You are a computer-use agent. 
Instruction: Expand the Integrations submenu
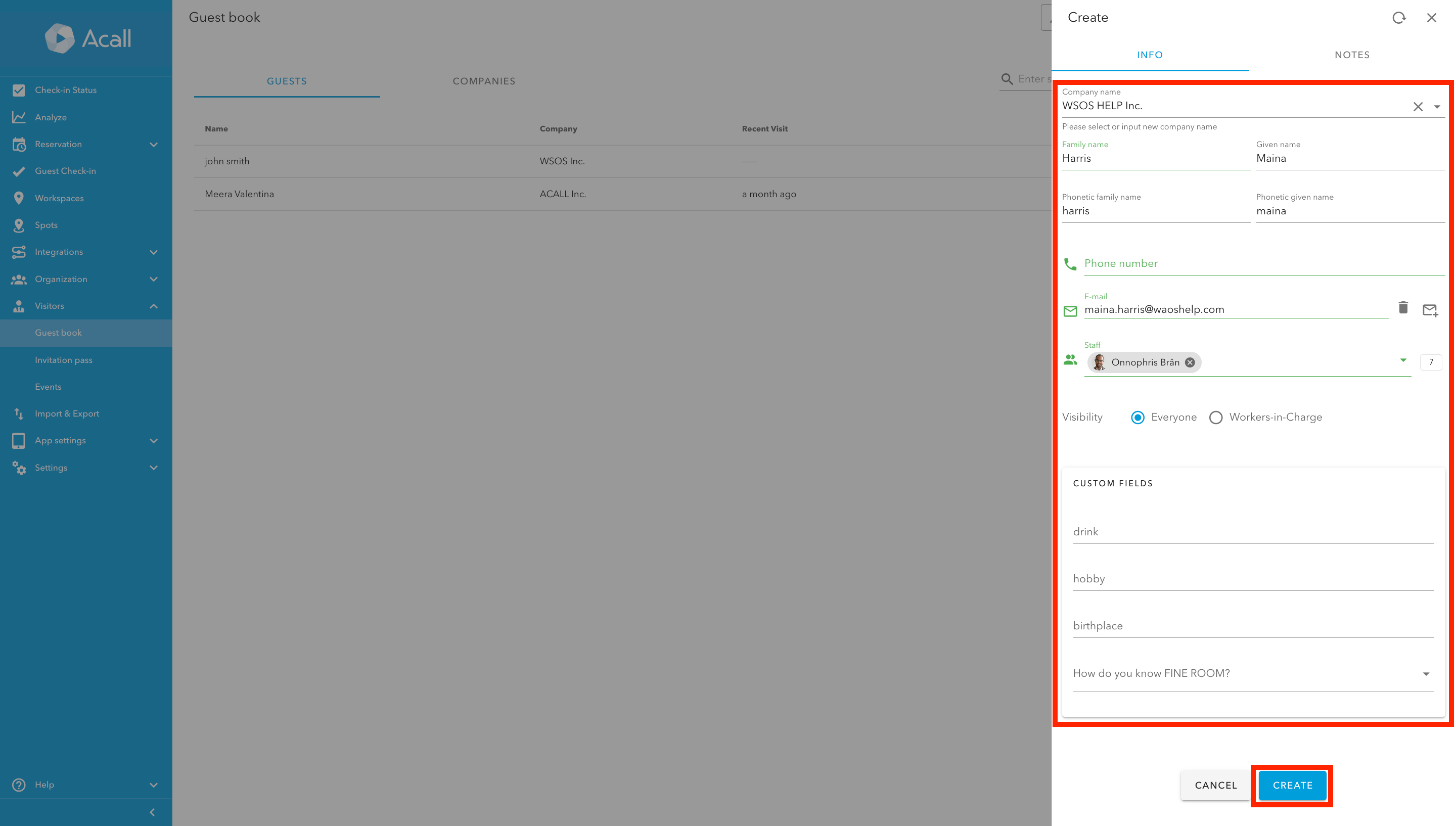153,252
